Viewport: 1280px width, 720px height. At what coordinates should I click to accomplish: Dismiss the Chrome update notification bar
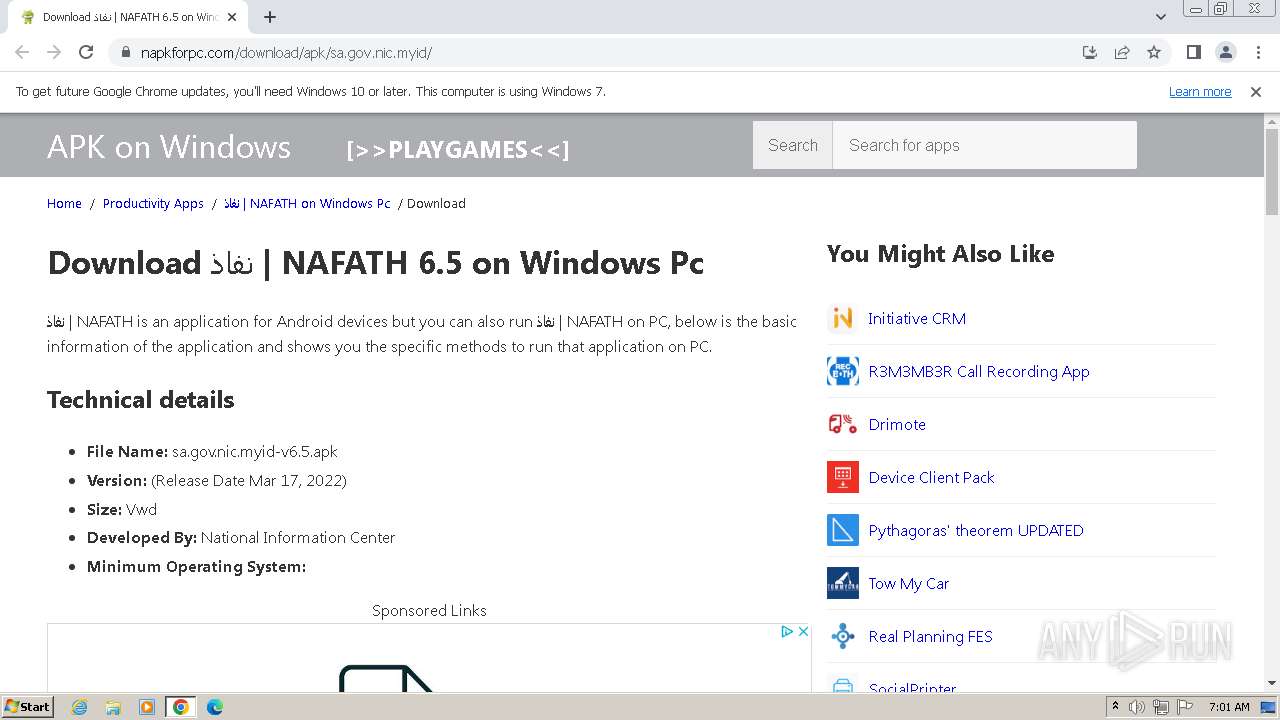click(x=1256, y=92)
